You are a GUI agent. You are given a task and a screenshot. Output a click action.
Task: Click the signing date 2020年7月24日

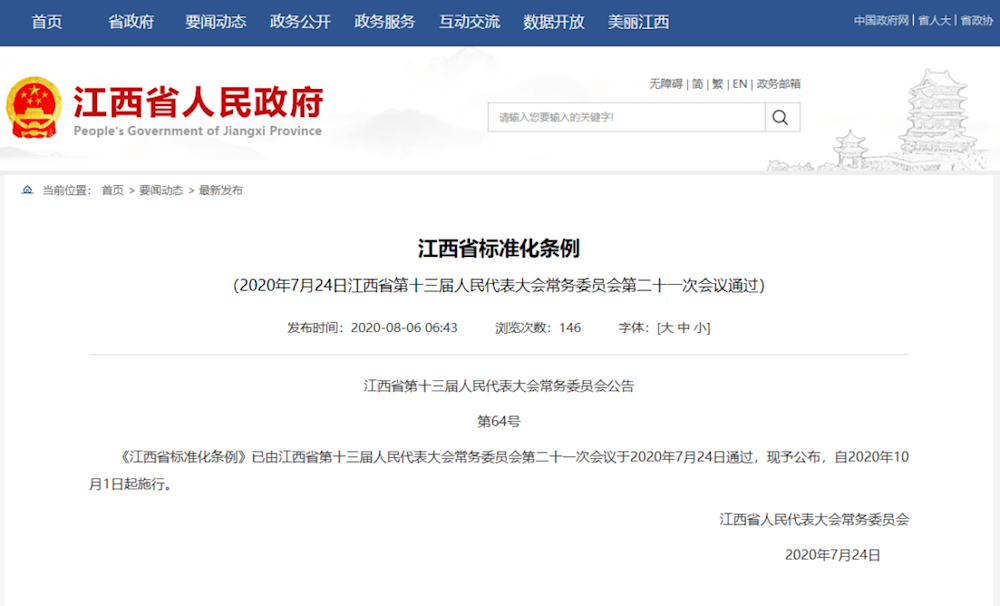[832, 555]
